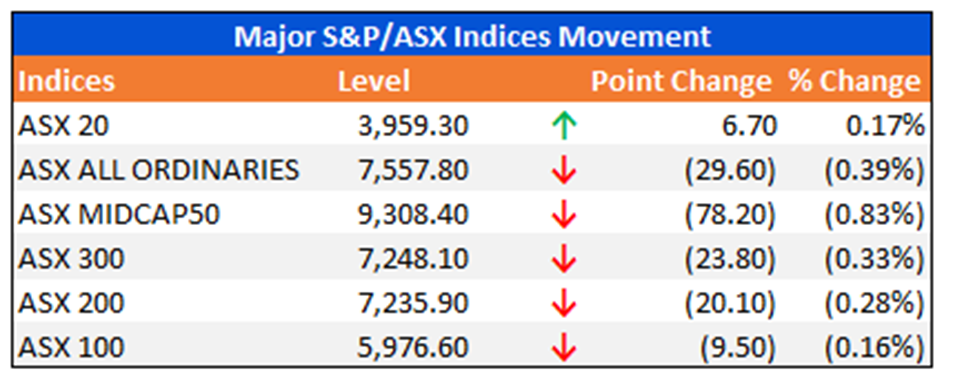Select the ASX ALL ORDINARIES row label
The width and height of the screenshot is (964, 377).
tap(159, 170)
